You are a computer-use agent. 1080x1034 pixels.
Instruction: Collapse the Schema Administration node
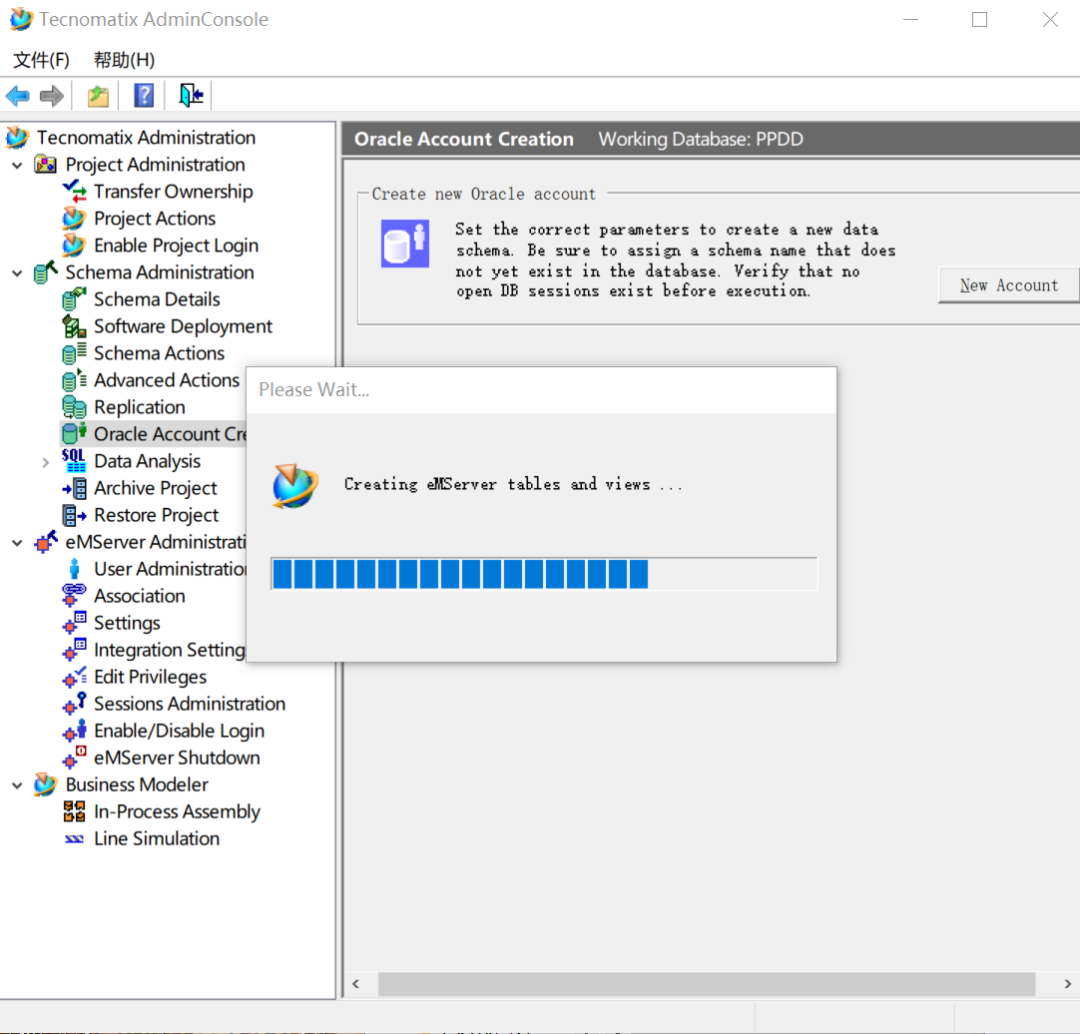point(17,273)
